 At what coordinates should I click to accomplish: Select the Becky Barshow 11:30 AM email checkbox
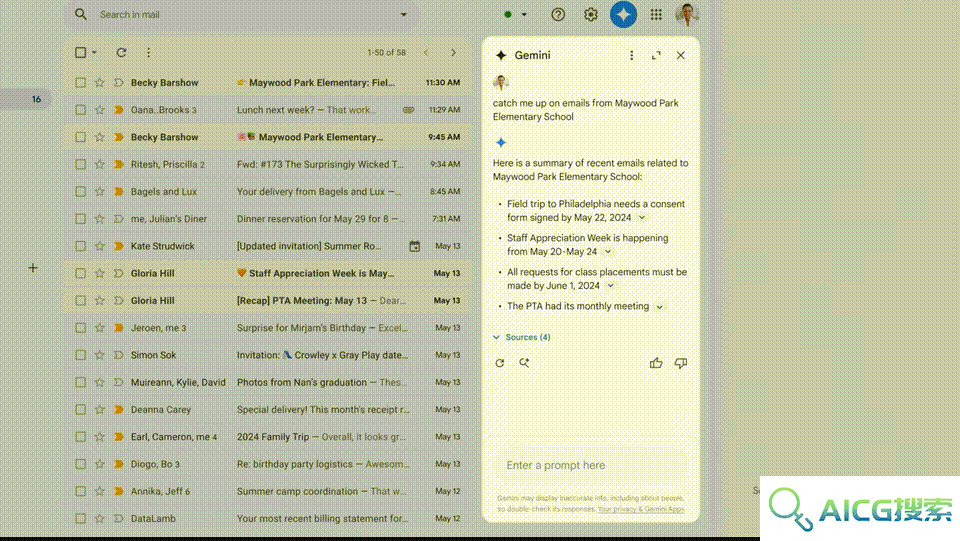[80, 83]
